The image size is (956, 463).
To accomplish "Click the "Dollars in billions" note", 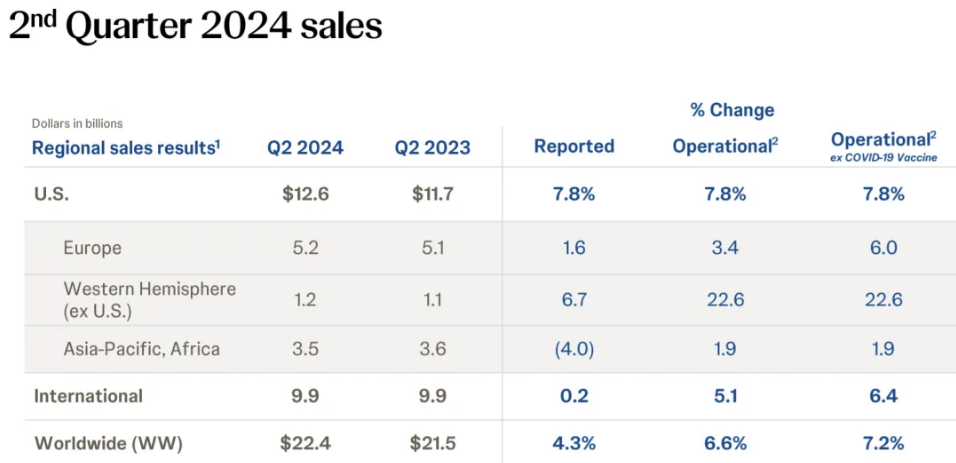I will click(x=77, y=124).
